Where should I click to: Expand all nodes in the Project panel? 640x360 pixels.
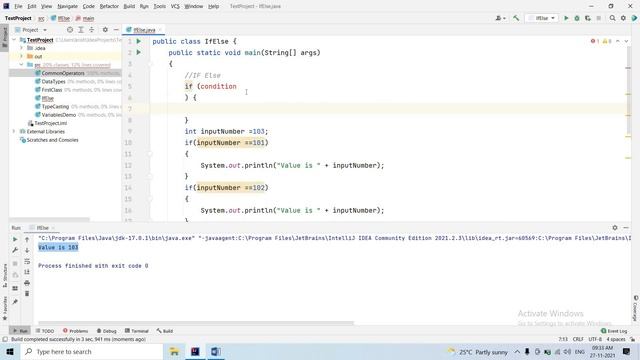[x=81, y=30]
